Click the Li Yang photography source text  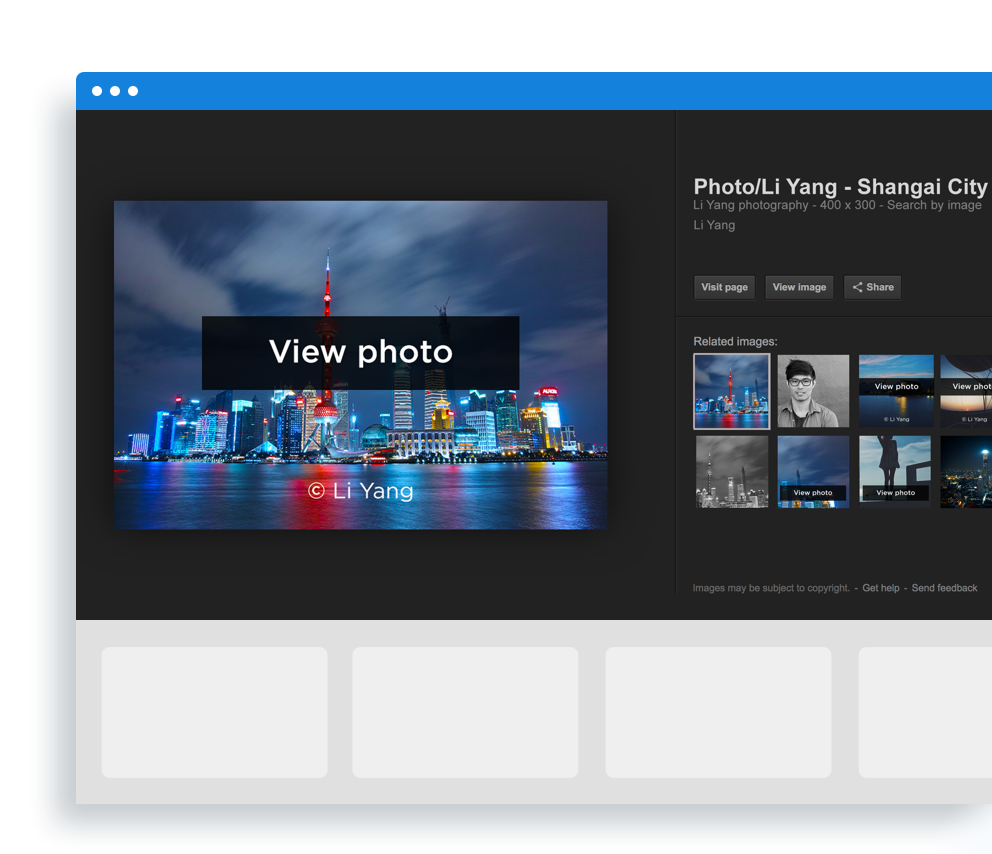coord(750,205)
